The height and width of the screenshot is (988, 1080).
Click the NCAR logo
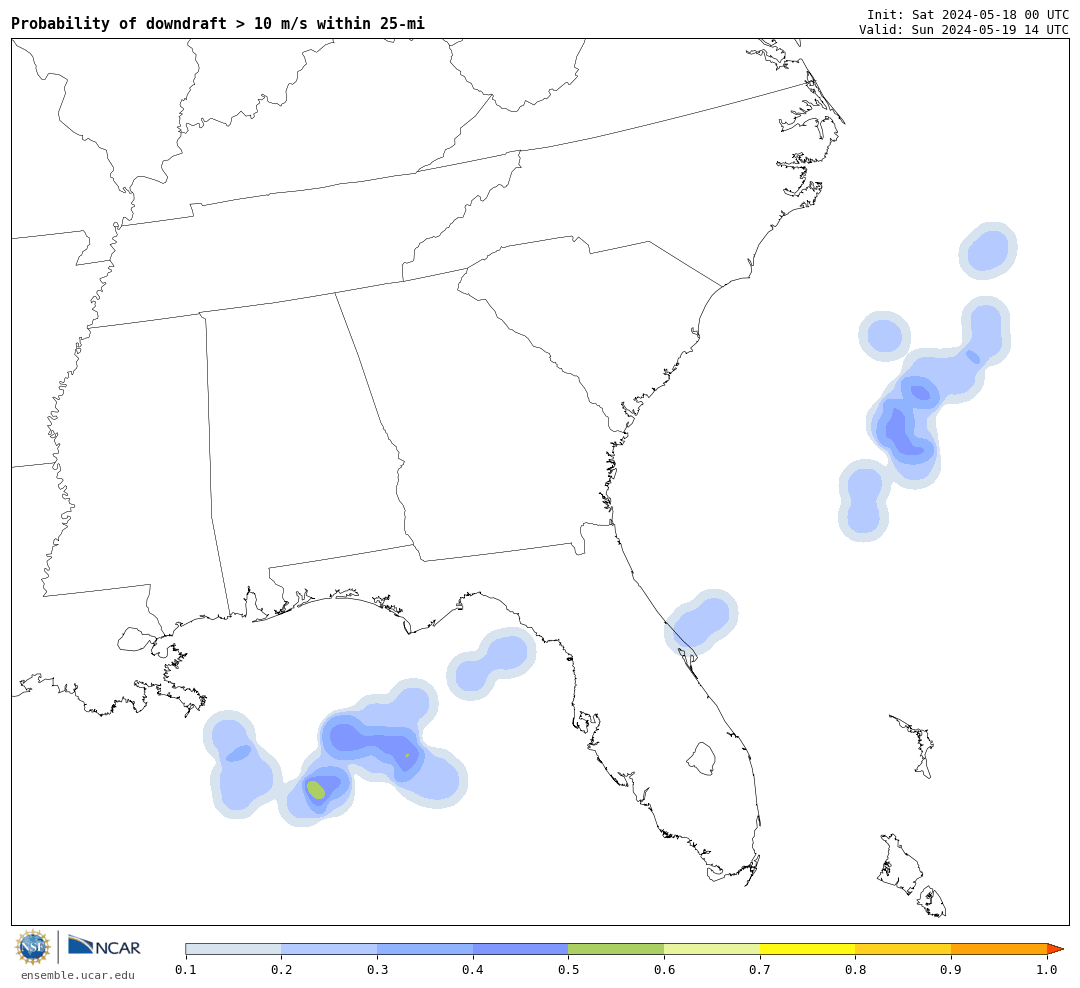click(104, 946)
